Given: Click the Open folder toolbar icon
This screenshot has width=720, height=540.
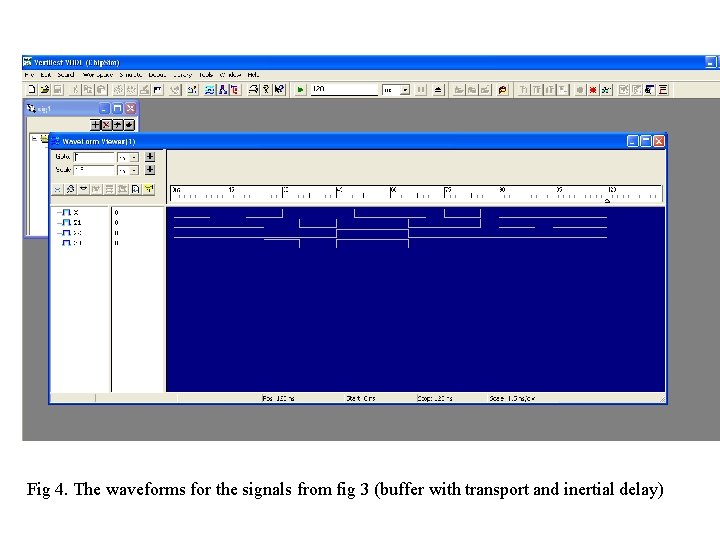Looking at the screenshot, I should click(x=45, y=90).
